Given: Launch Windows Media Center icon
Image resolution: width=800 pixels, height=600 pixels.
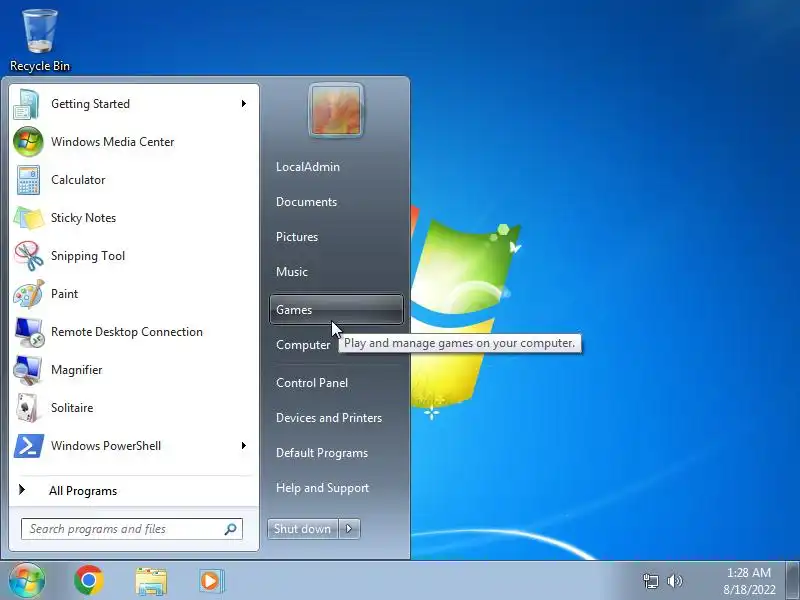Looking at the screenshot, I should point(28,142).
